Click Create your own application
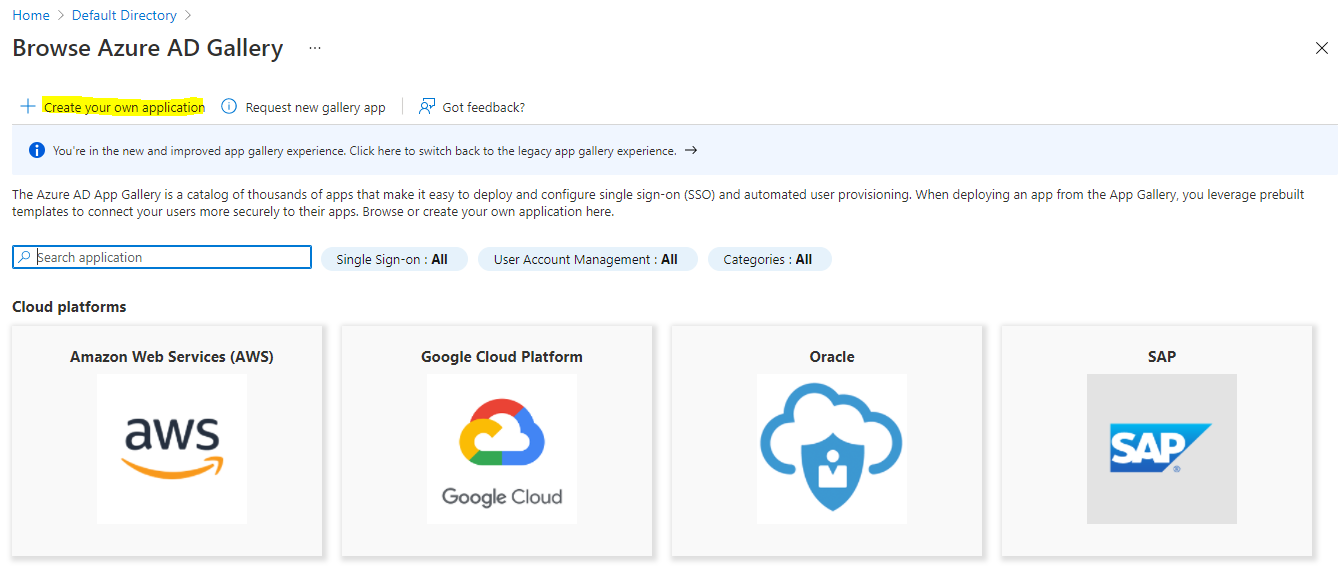Viewport: 1340px width, 587px height. click(124, 107)
